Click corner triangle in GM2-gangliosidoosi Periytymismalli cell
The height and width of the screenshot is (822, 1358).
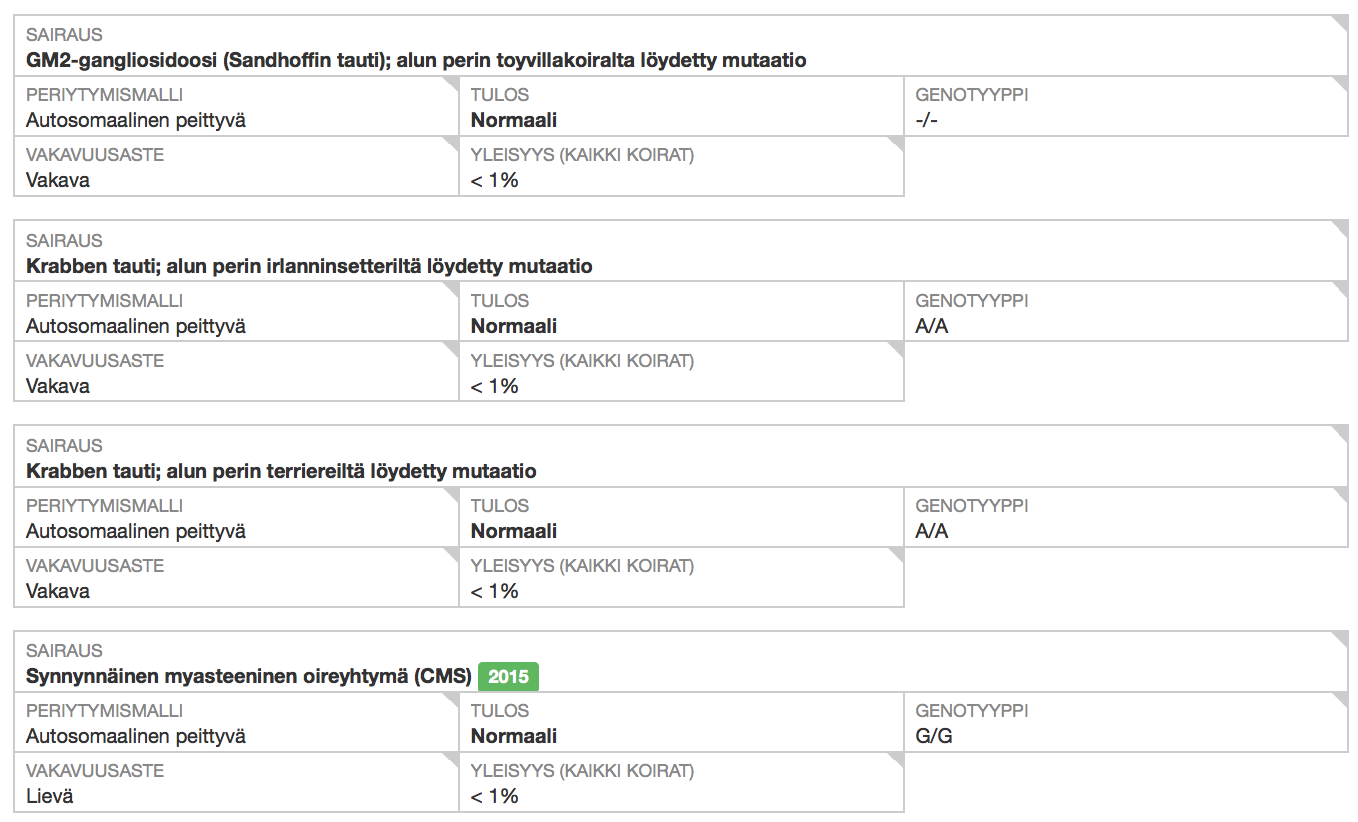coord(452,82)
